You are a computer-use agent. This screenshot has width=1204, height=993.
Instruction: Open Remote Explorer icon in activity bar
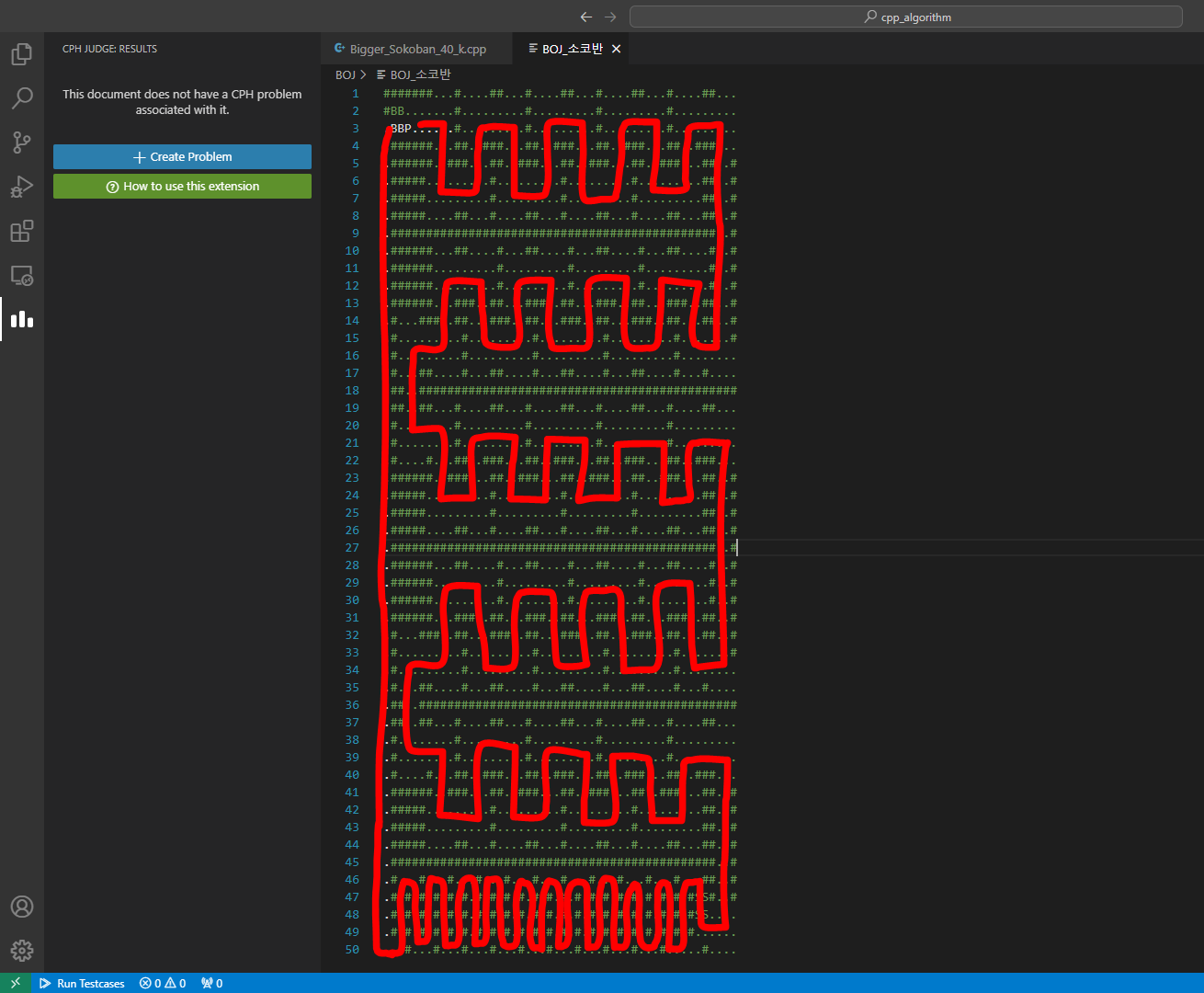pyautogui.click(x=22, y=275)
